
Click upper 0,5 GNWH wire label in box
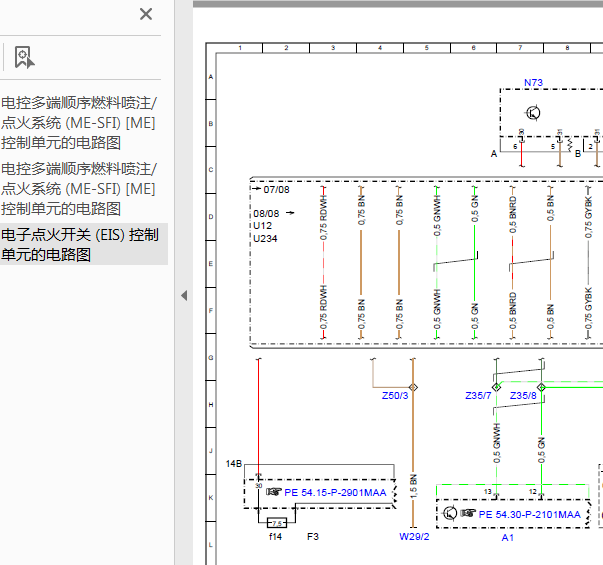[437, 215]
